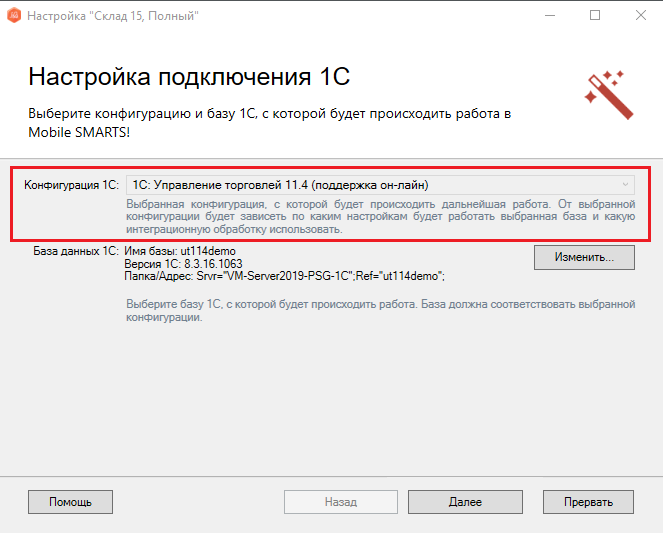Click the Конфигурация 1С label

coord(71,185)
